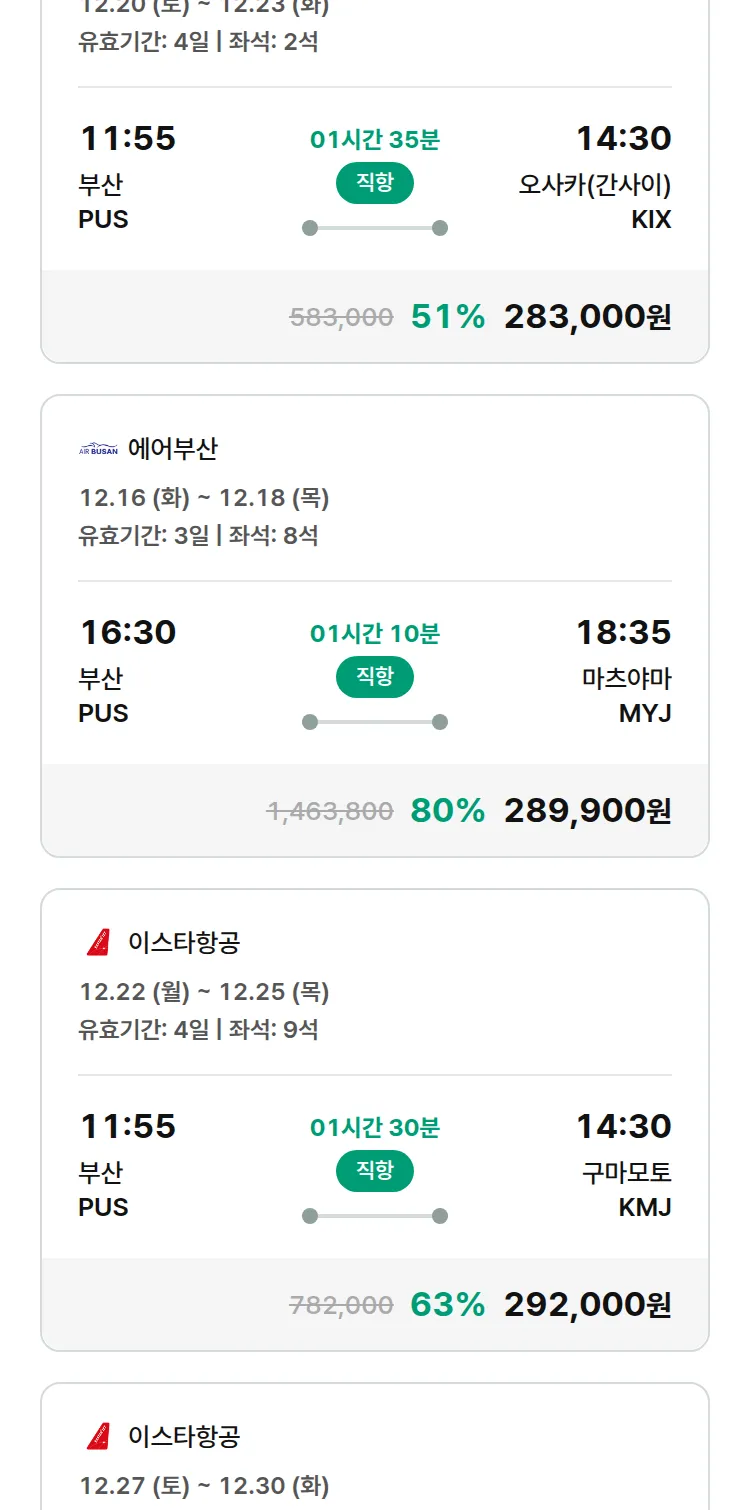Viewport: 750px width, 1510px height.
Task: Select the 289,900원 Matsuyama fare
Action: pyautogui.click(x=587, y=811)
